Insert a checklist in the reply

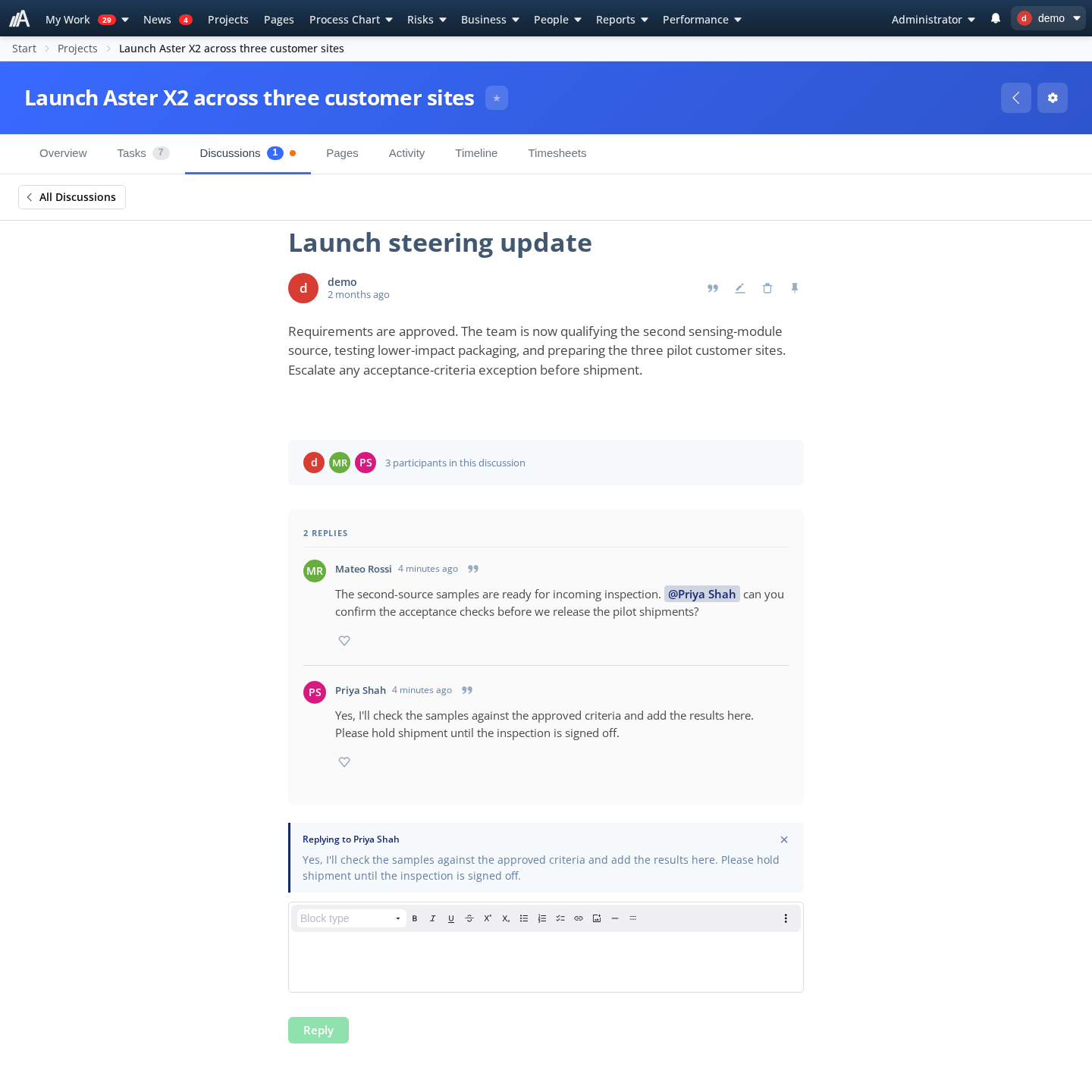click(x=560, y=918)
